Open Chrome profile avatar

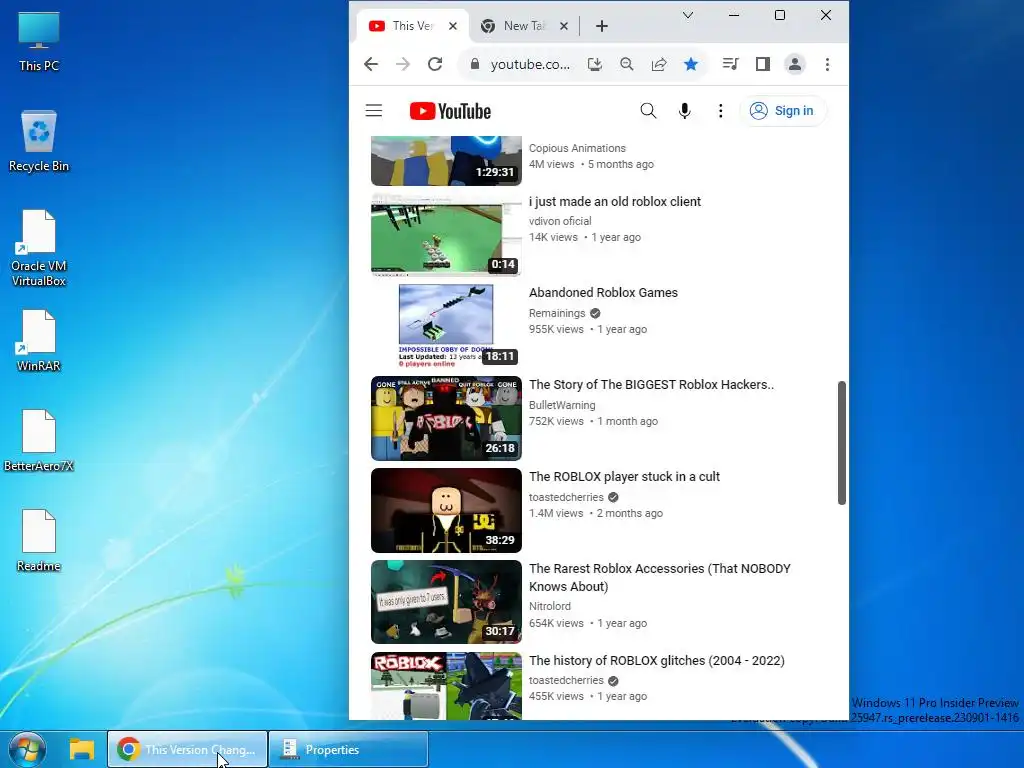click(795, 64)
